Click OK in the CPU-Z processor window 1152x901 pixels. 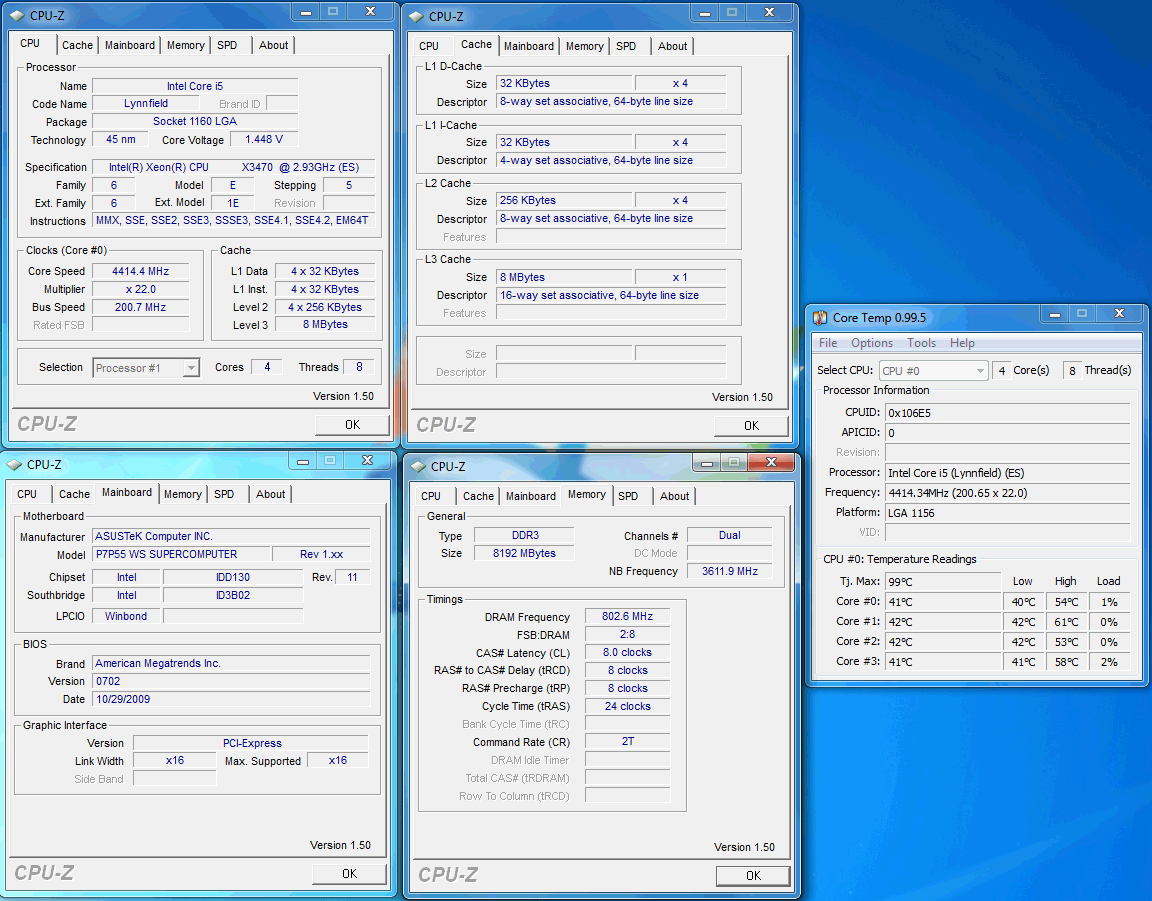click(x=352, y=425)
